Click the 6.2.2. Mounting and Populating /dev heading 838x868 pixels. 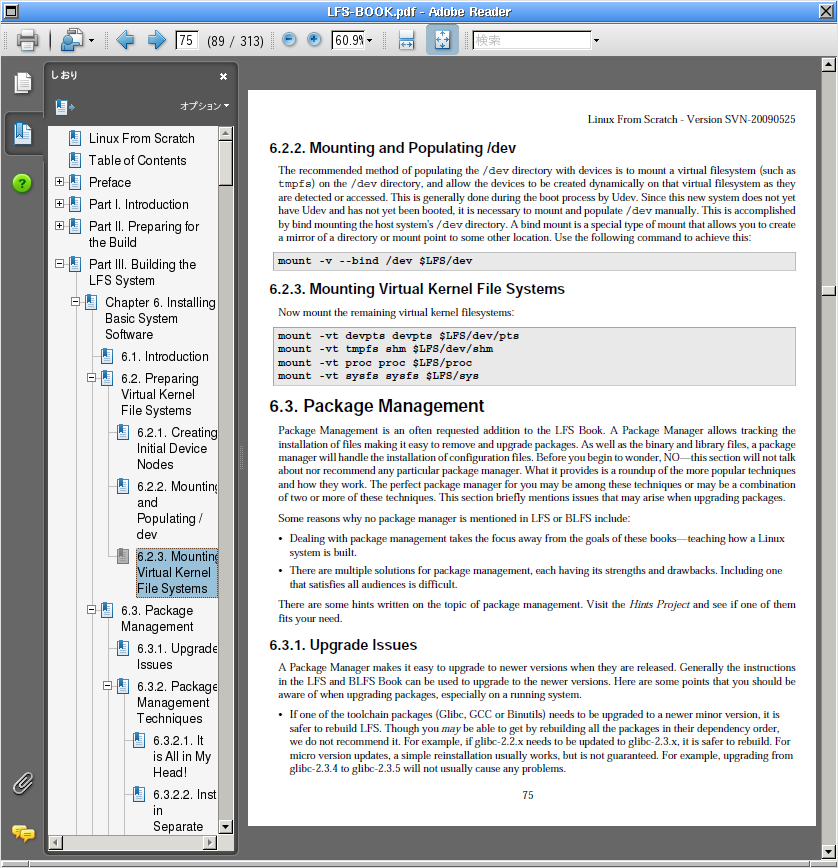coord(392,148)
